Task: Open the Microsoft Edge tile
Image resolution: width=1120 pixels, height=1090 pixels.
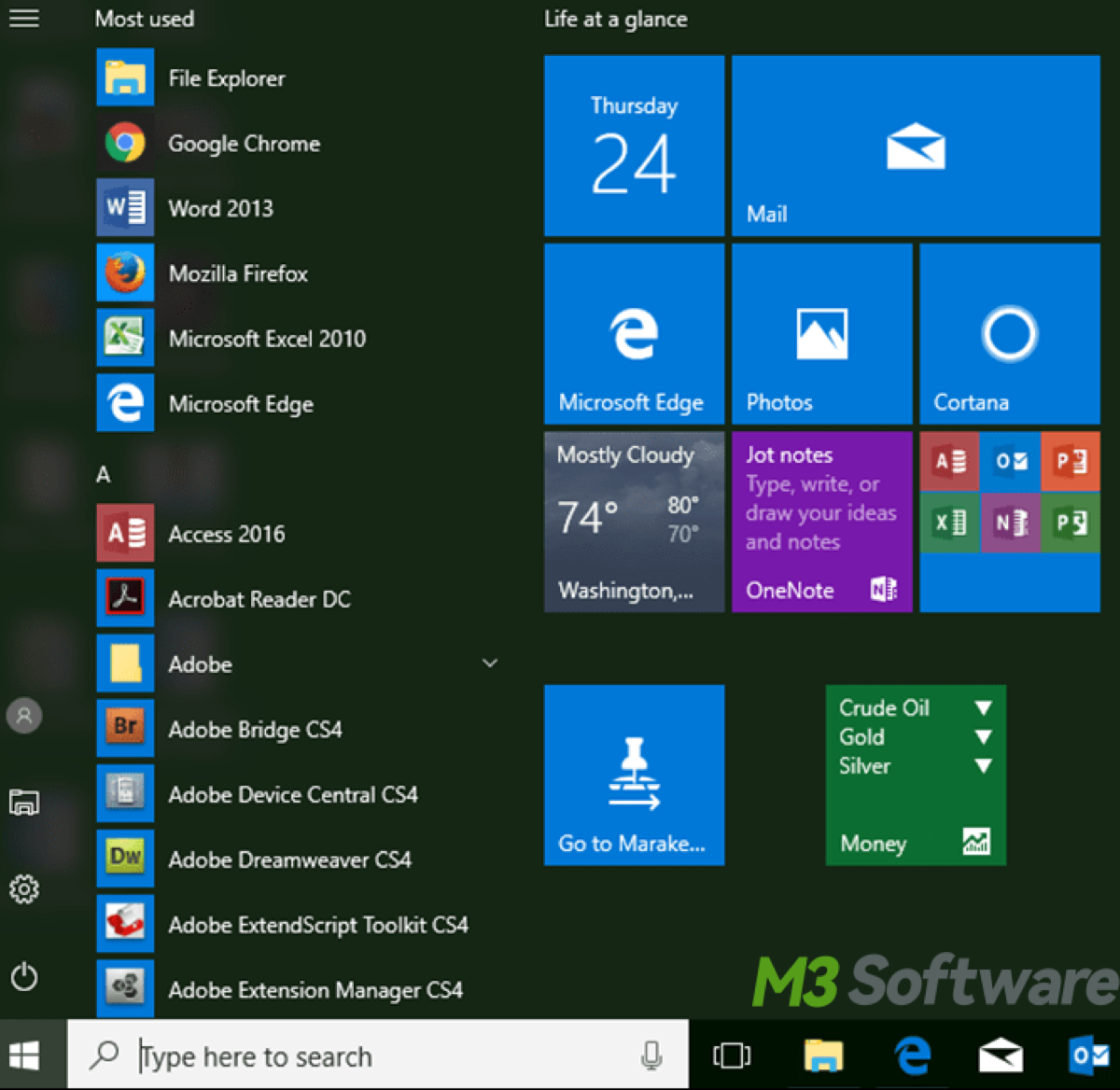Action: (x=634, y=334)
